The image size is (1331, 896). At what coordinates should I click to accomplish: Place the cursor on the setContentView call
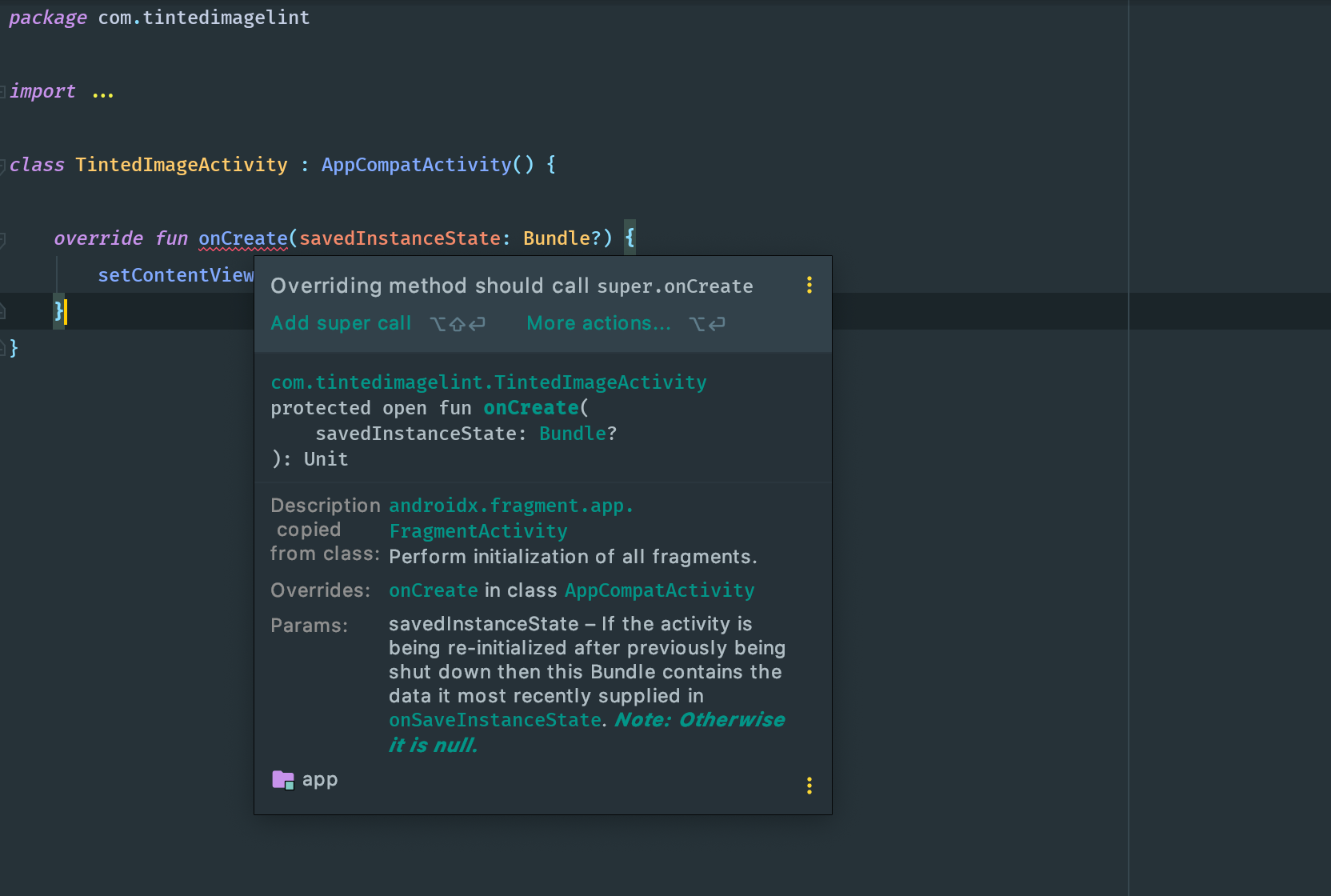174,274
